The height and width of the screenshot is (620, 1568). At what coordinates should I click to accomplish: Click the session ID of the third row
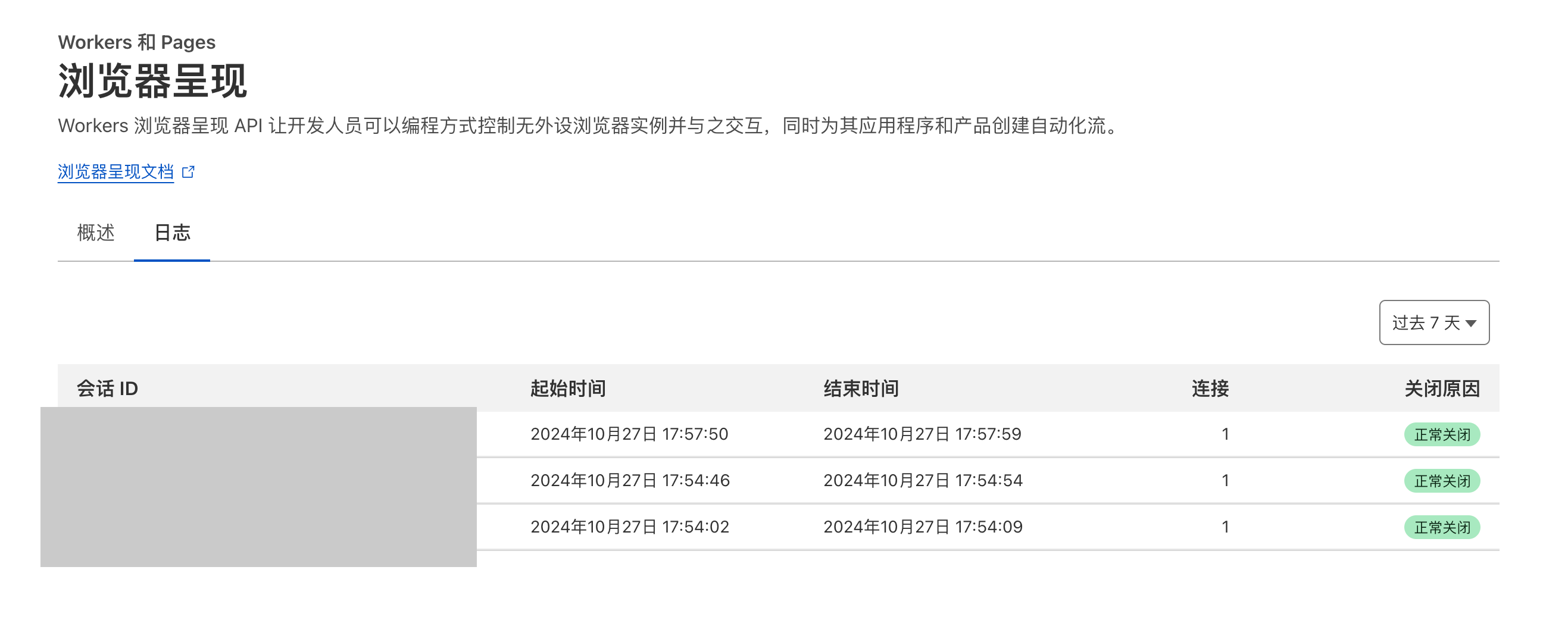(259, 528)
